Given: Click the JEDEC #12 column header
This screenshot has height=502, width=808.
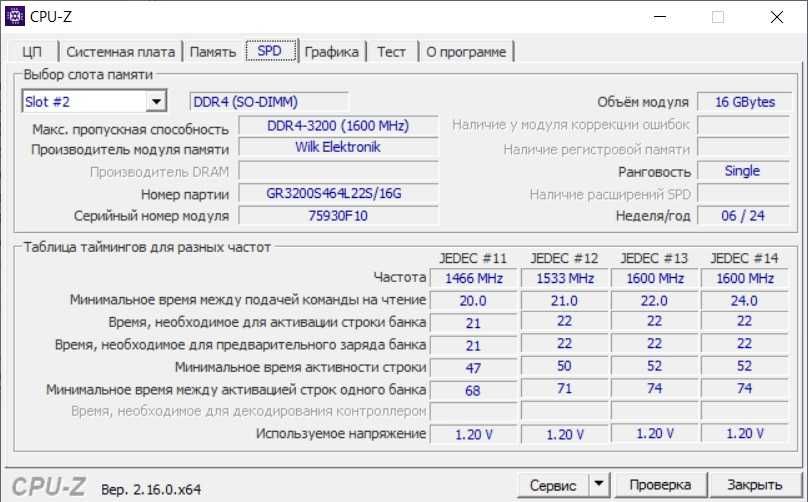Looking at the screenshot, I should click(564, 258).
